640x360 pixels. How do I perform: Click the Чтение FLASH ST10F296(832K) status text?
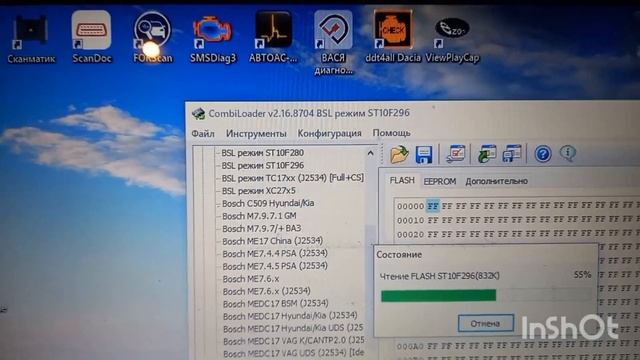(x=440, y=276)
